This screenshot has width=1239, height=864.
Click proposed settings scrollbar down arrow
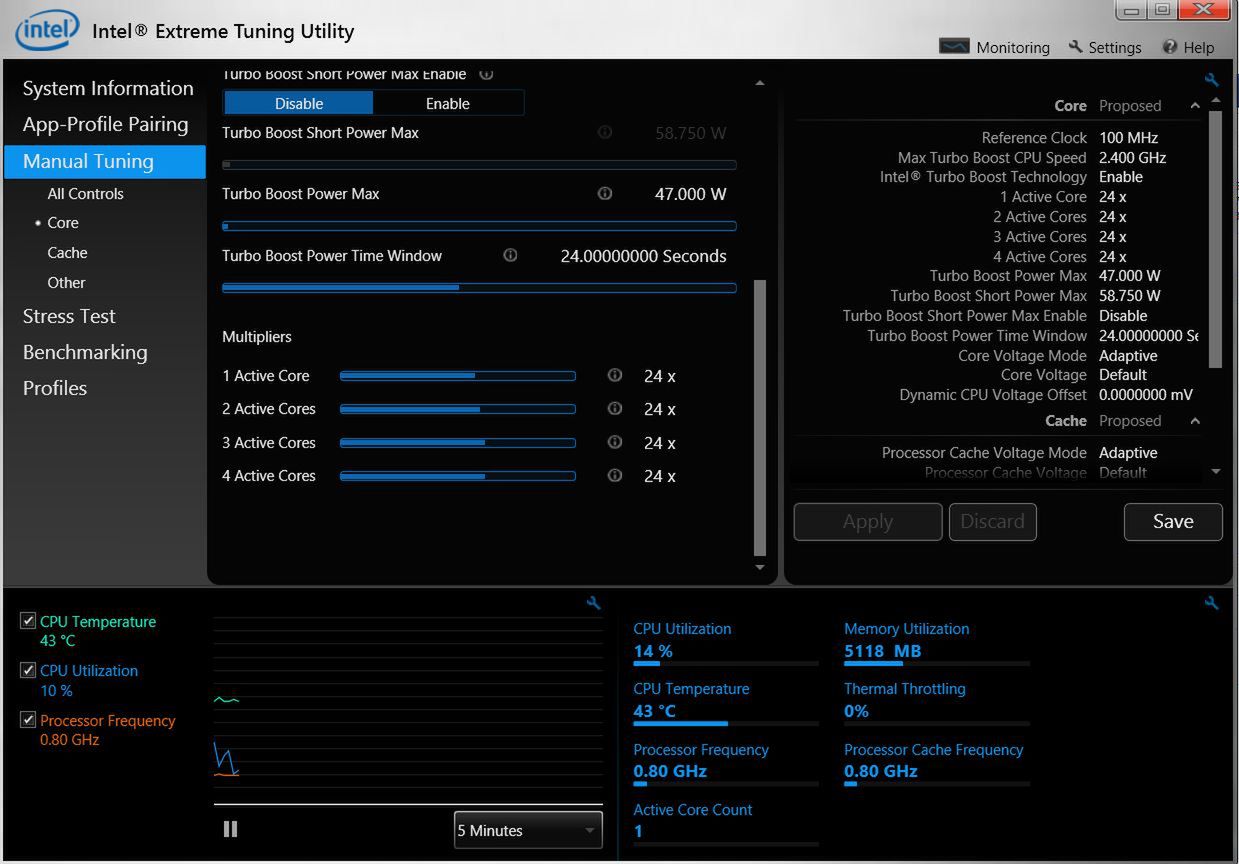coord(1216,471)
